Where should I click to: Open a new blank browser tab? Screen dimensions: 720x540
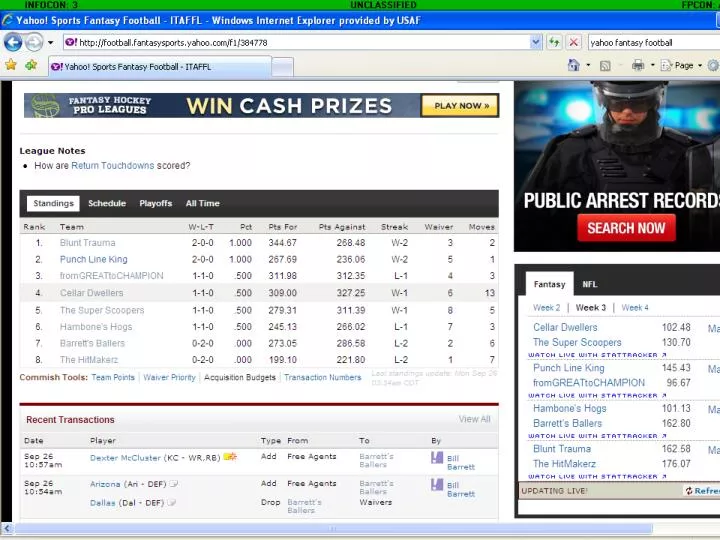pyautogui.click(x=282, y=67)
